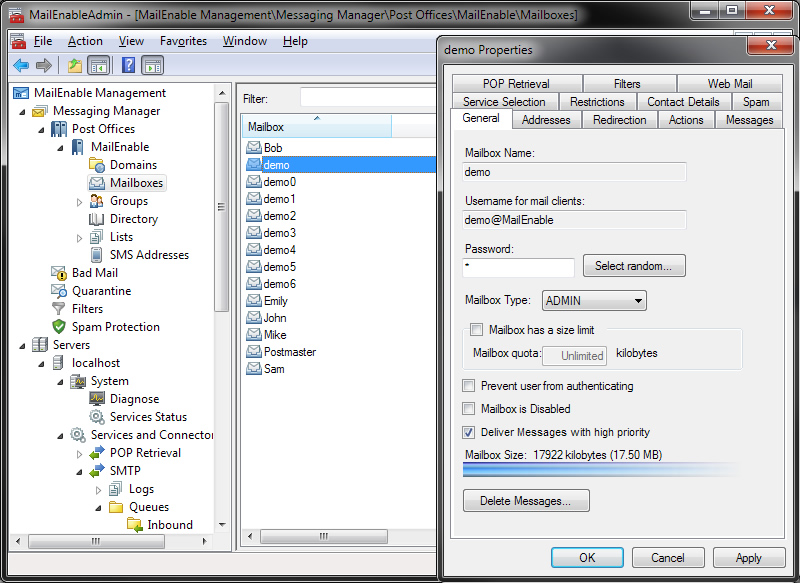Uncheck Deliver Messages with high priority
Screen dimensions: 800x583
pos(469,432)
